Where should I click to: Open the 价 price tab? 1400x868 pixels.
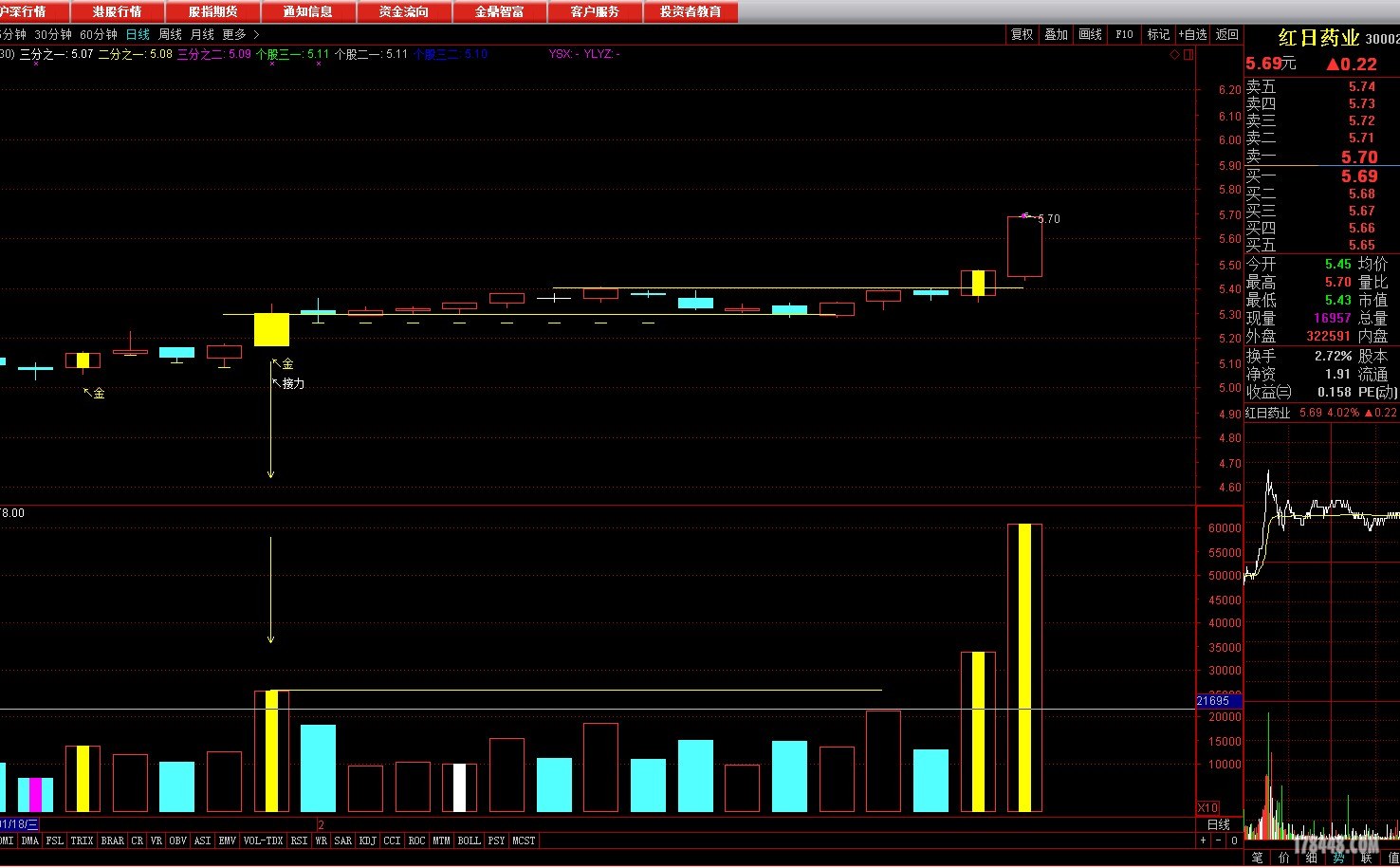(x=1284, y=859)
